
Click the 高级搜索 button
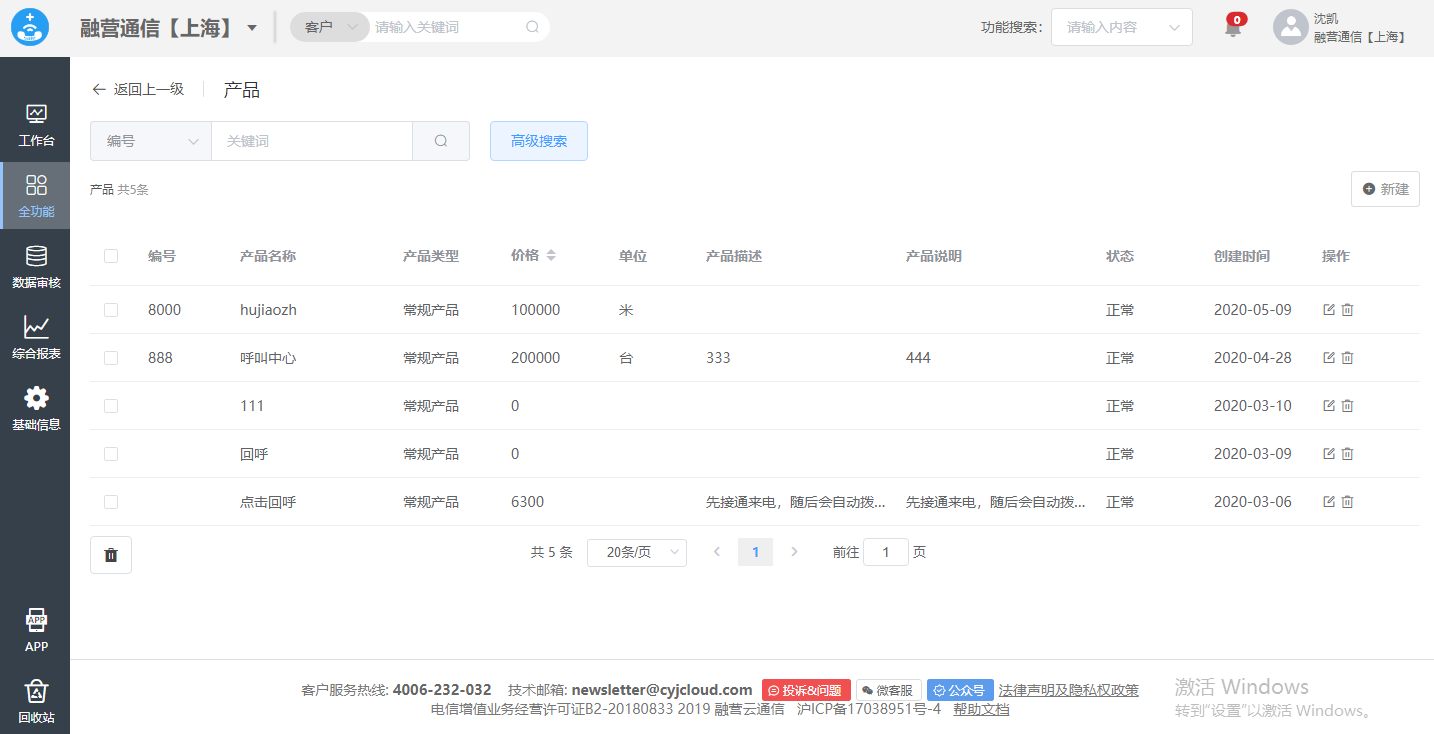pyautogui.click(x=539, y=141)
